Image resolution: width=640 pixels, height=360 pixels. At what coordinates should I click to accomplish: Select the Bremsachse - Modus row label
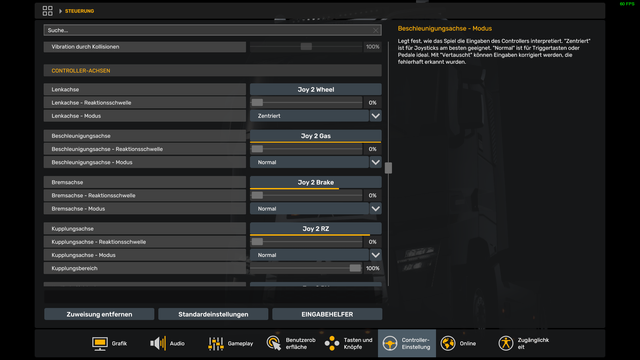coord(145,209)
